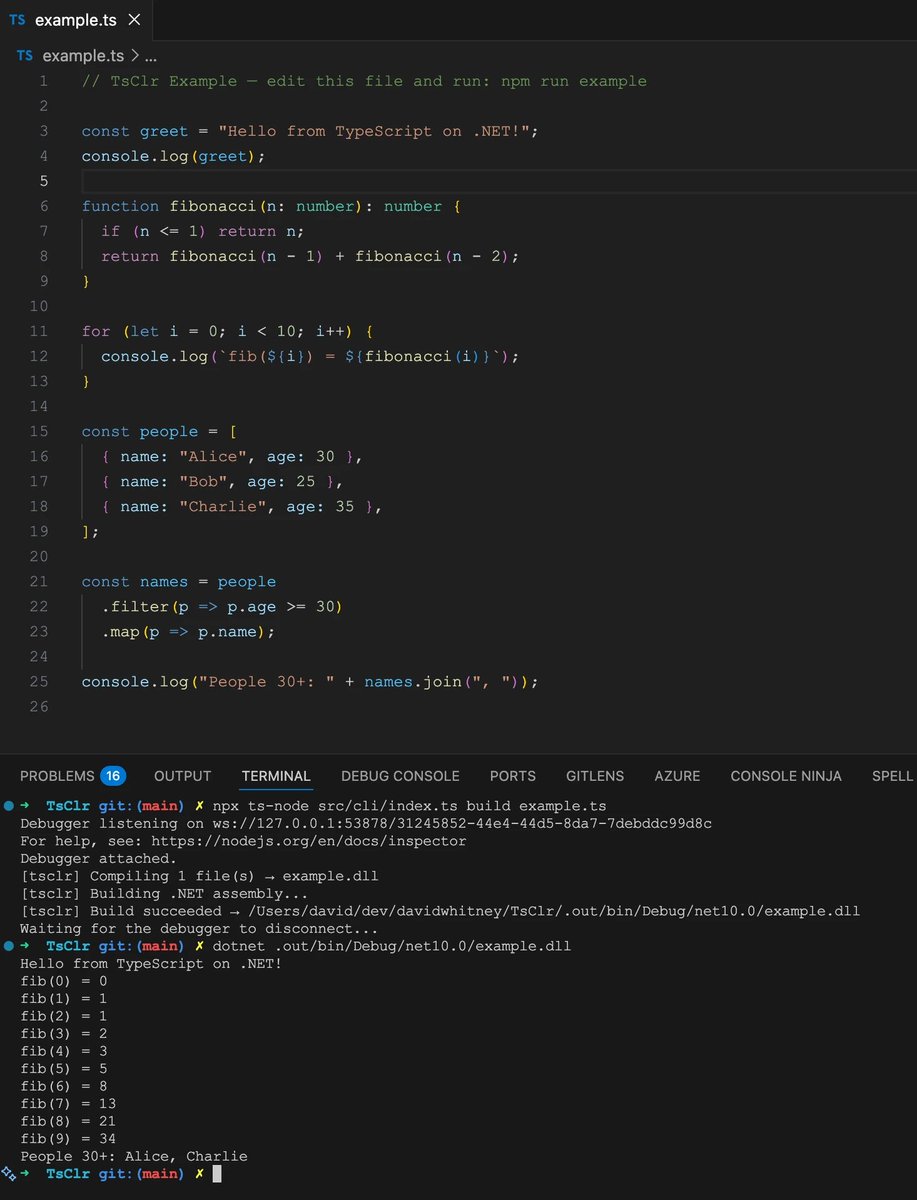Click line number 5 in gutter
The width and height of the screenshot is (917, 1200).
(x=43, y=181)
